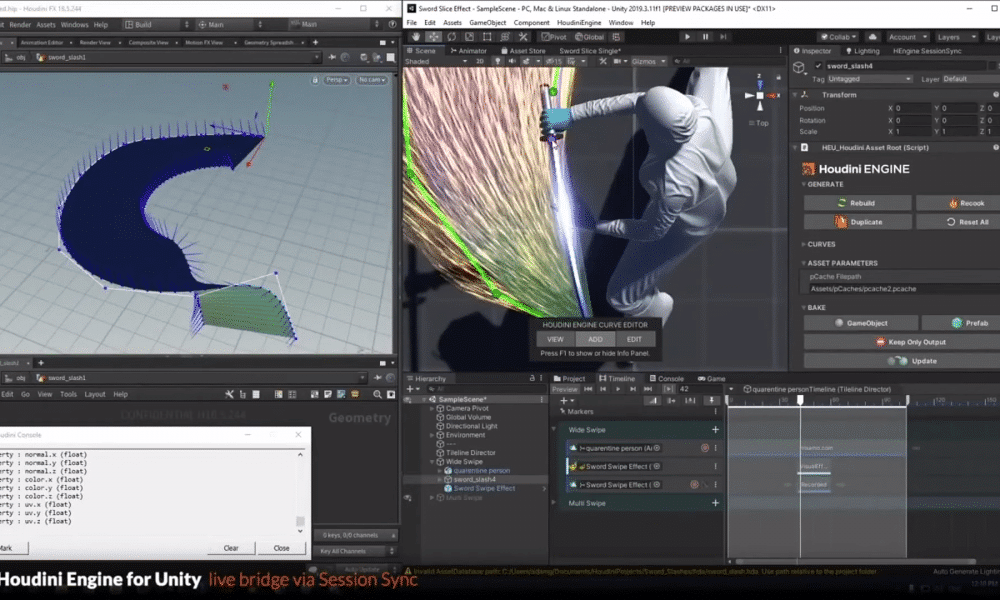Click the cloud services icon

point(872,37)
